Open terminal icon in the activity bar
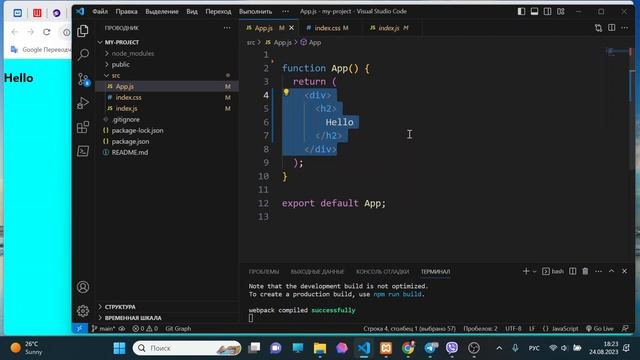This screenshot has height=360, width=640. coord(83,151)
